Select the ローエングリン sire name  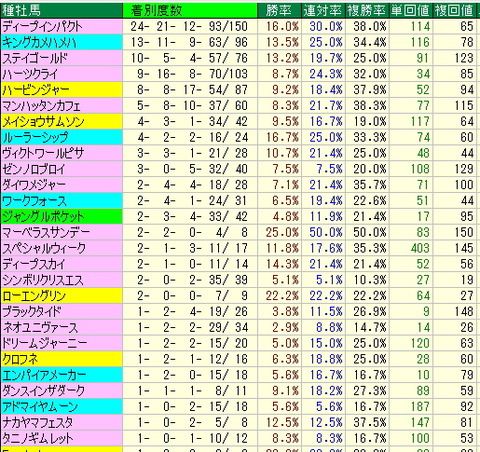pos(34,296)
